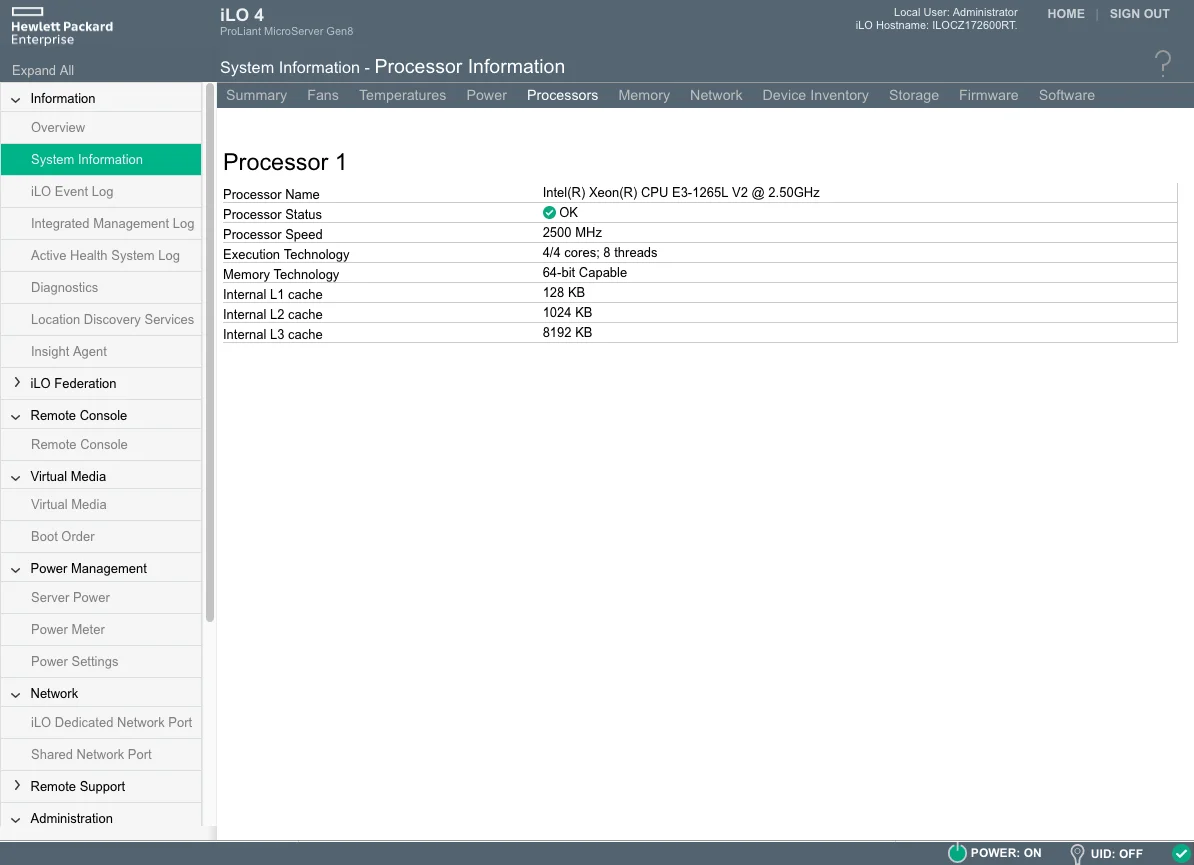The image size is (1194, 865).
Task: Click the Internal L3 cache label
Action: click(x=273, y=334)
